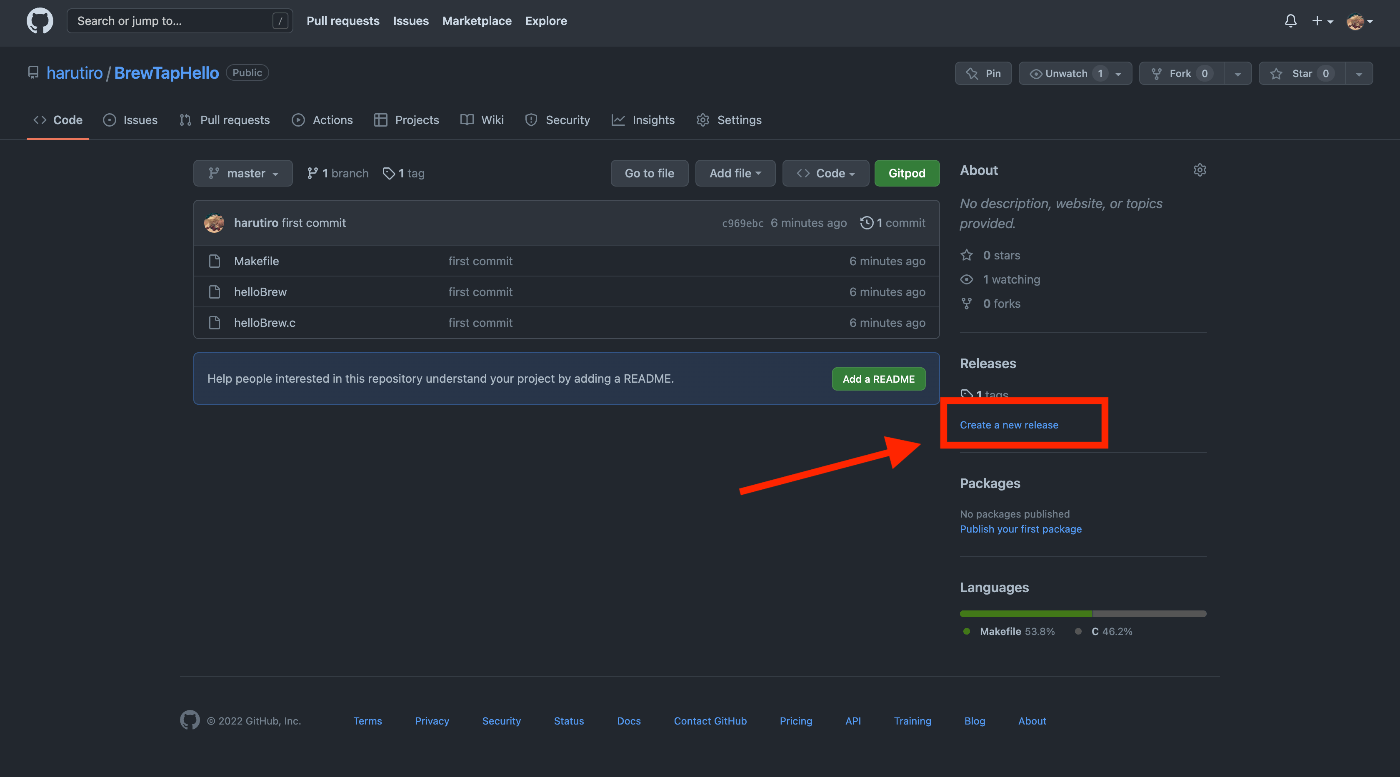1400x777 pixels.
Task: Open the Add file dropdown
Action: 736,173
